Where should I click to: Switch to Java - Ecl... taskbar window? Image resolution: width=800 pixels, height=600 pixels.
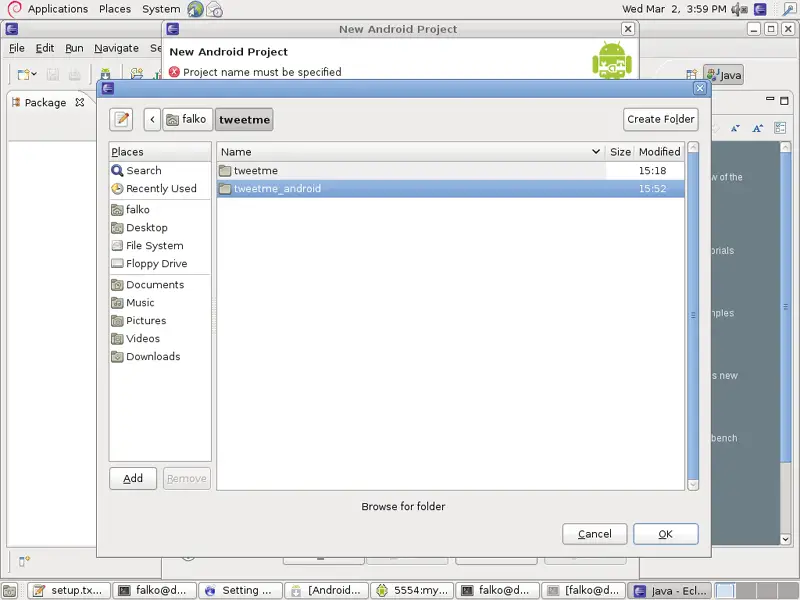669,591
